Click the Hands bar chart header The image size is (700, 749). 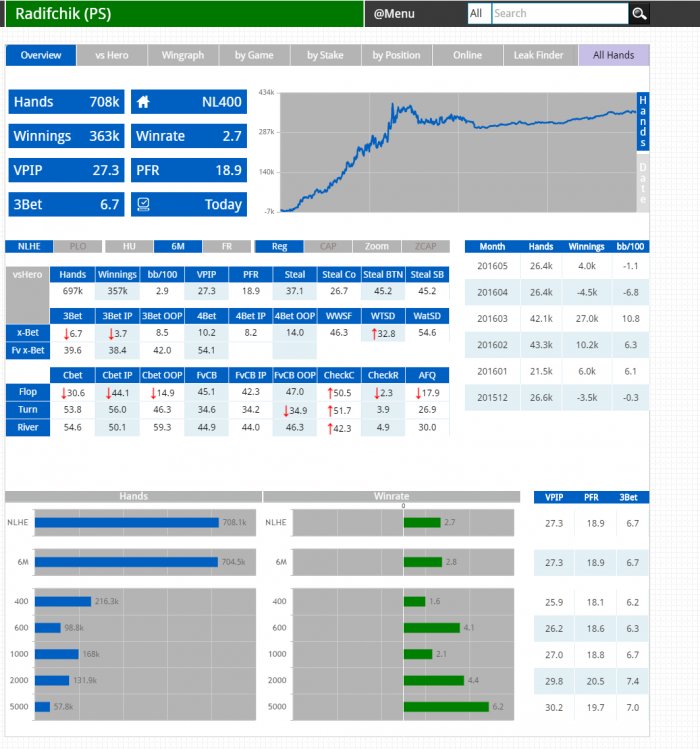pos(133,496)
